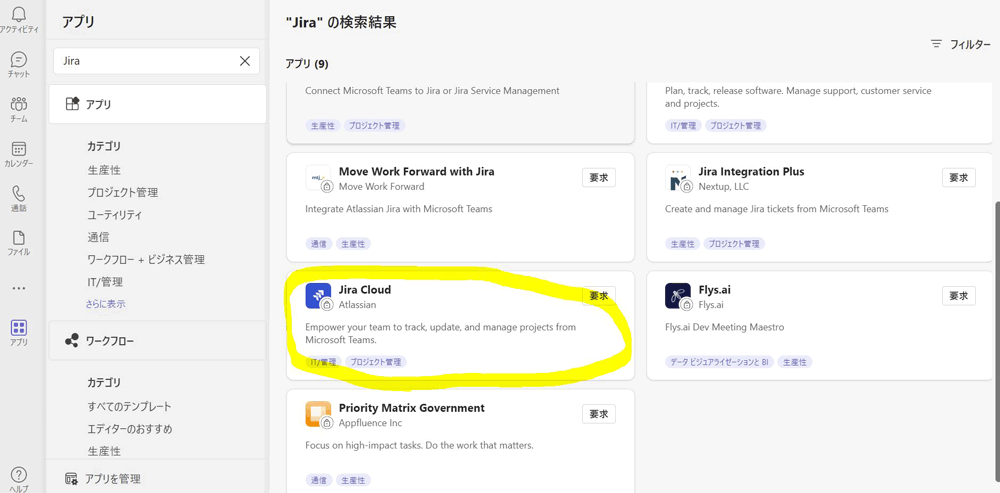Click the 通信 tag on Move Work Forward card
This screenshot has width=1000, height=493.
coord(319,244)
